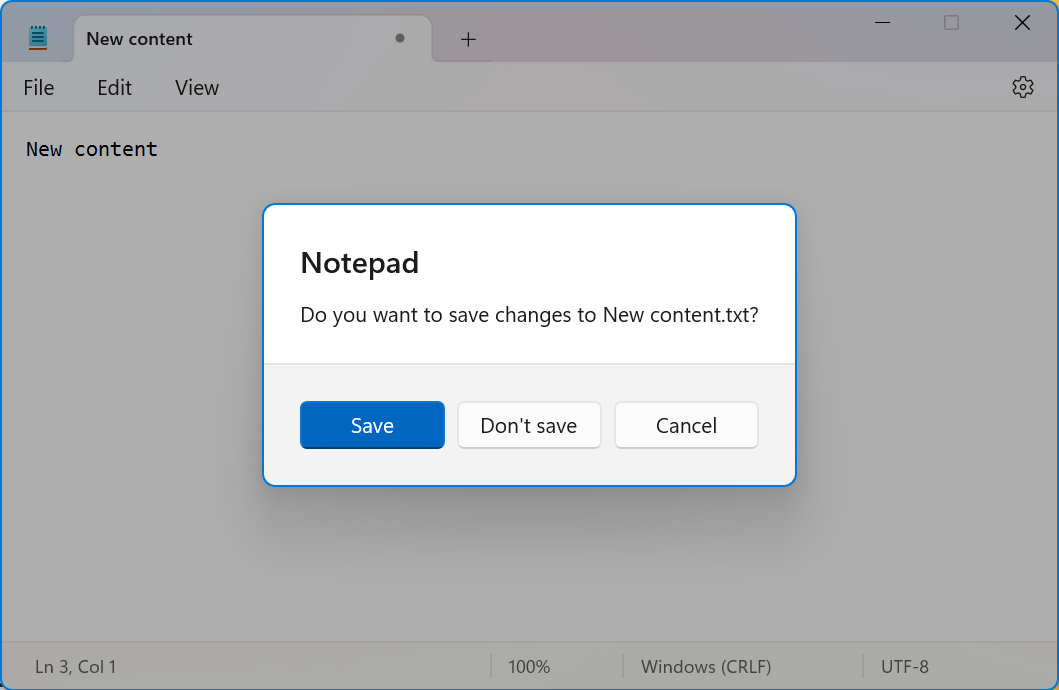Maximize the Notepad window
The width and height of the screenshot is (1059, 690).
pyautogui.click(x=951, y=23)
